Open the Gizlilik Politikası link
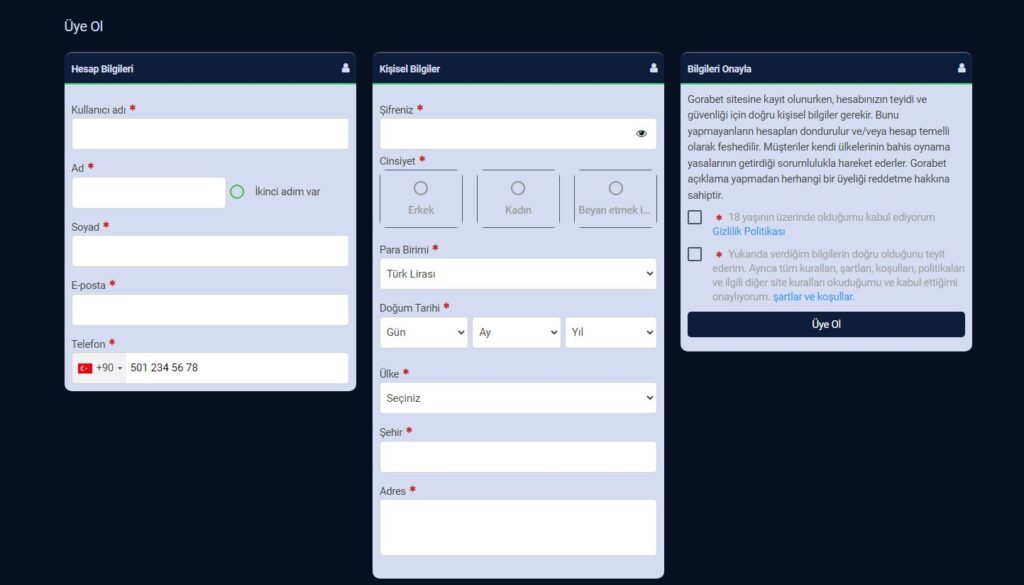The width and height of the screenshot is (1024, 585). point(748,232)
